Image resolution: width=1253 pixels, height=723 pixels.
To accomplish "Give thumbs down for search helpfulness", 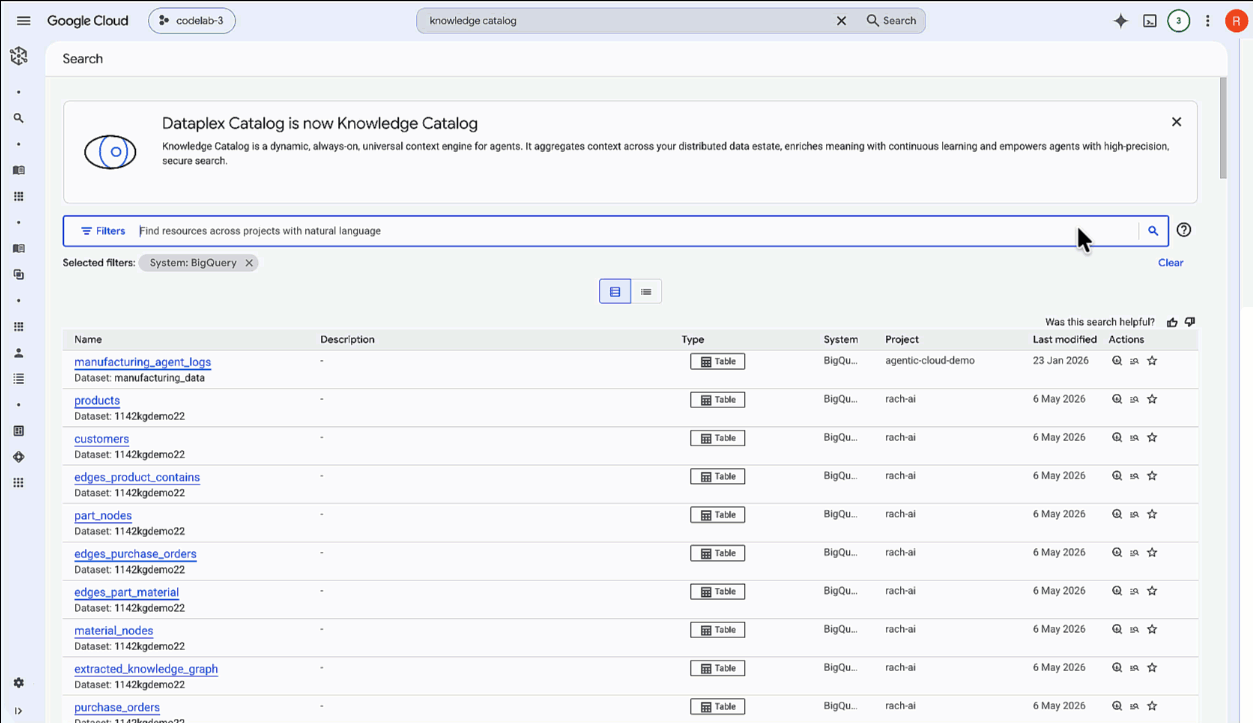I will (1190, 322).
